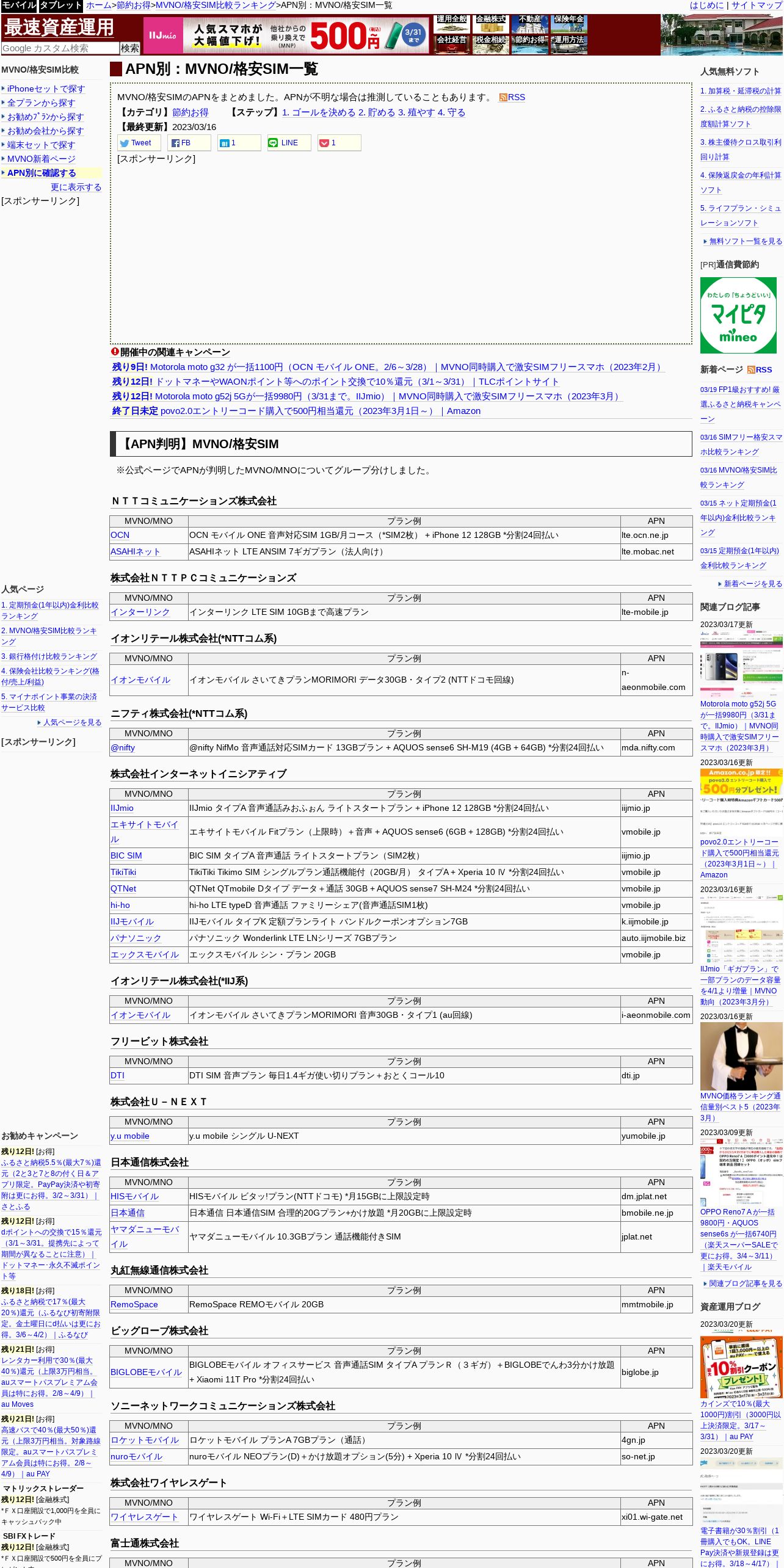Open the 運用全般 header menu item
The height and width of the screenshot is (1568, 784).
click(x=452, y=24)
